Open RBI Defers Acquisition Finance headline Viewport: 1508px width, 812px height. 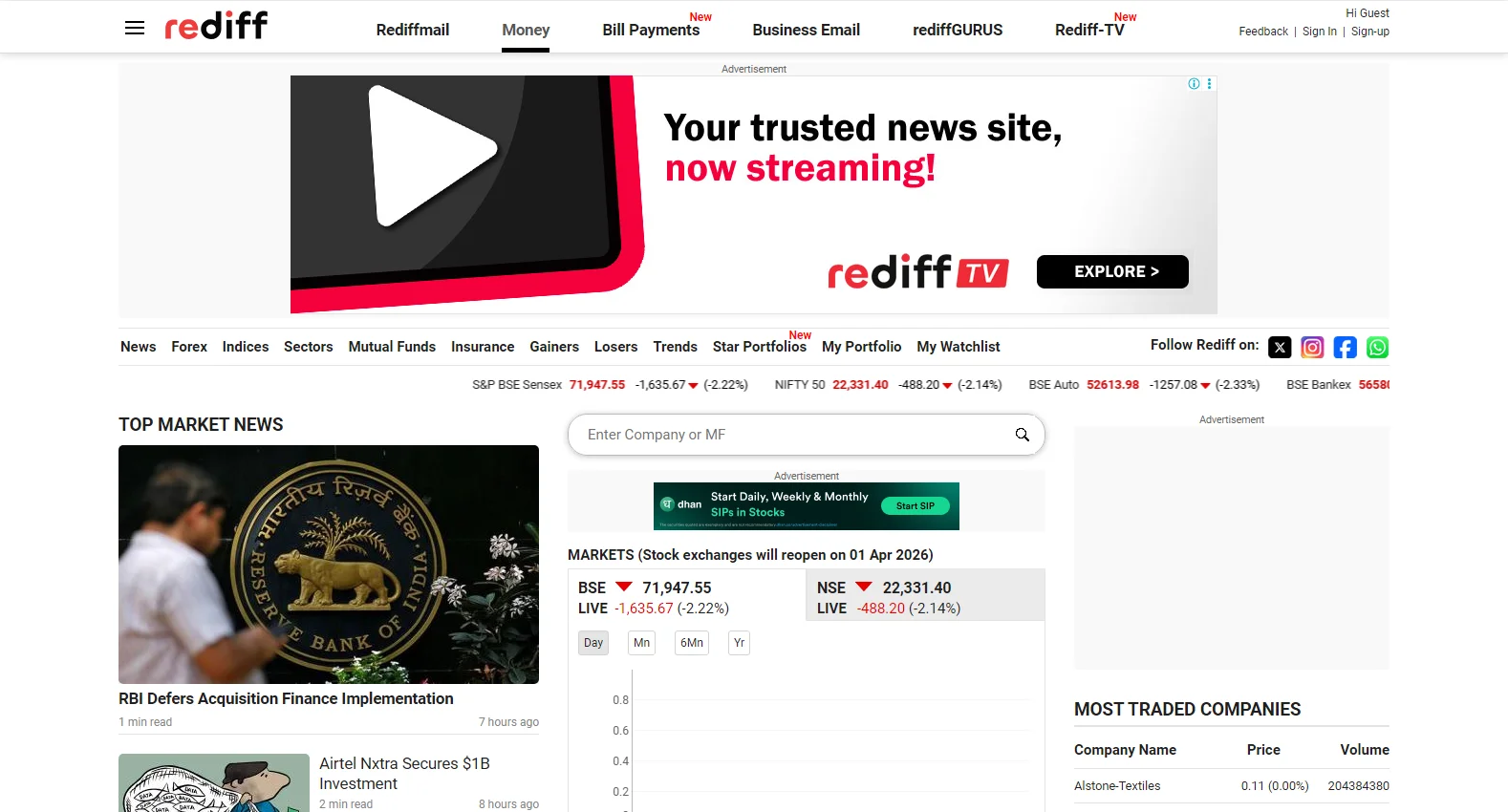pyautogui.click(x=286, y=698)
